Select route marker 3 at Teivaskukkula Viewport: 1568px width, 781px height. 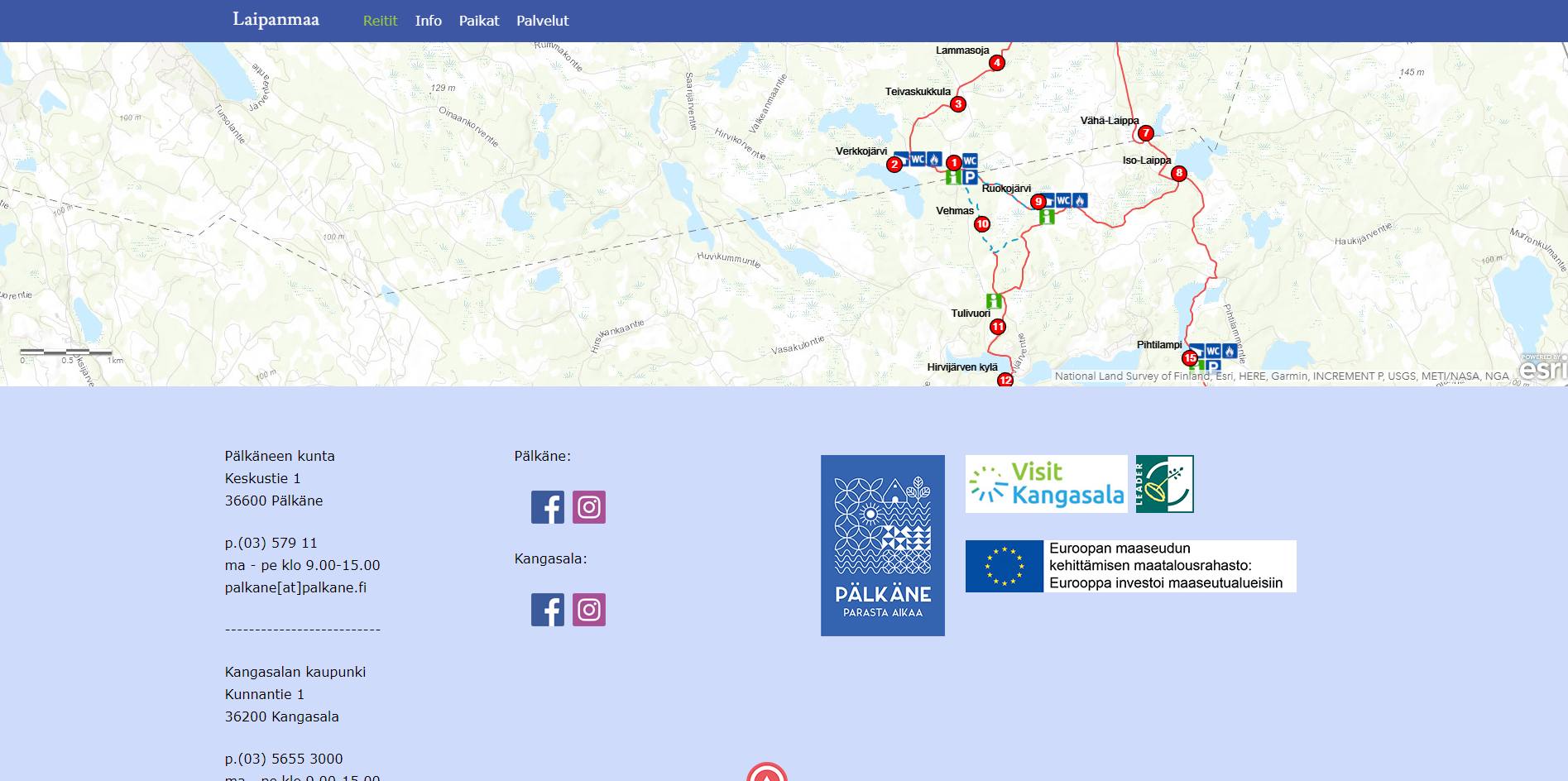(x=958, y=104)
